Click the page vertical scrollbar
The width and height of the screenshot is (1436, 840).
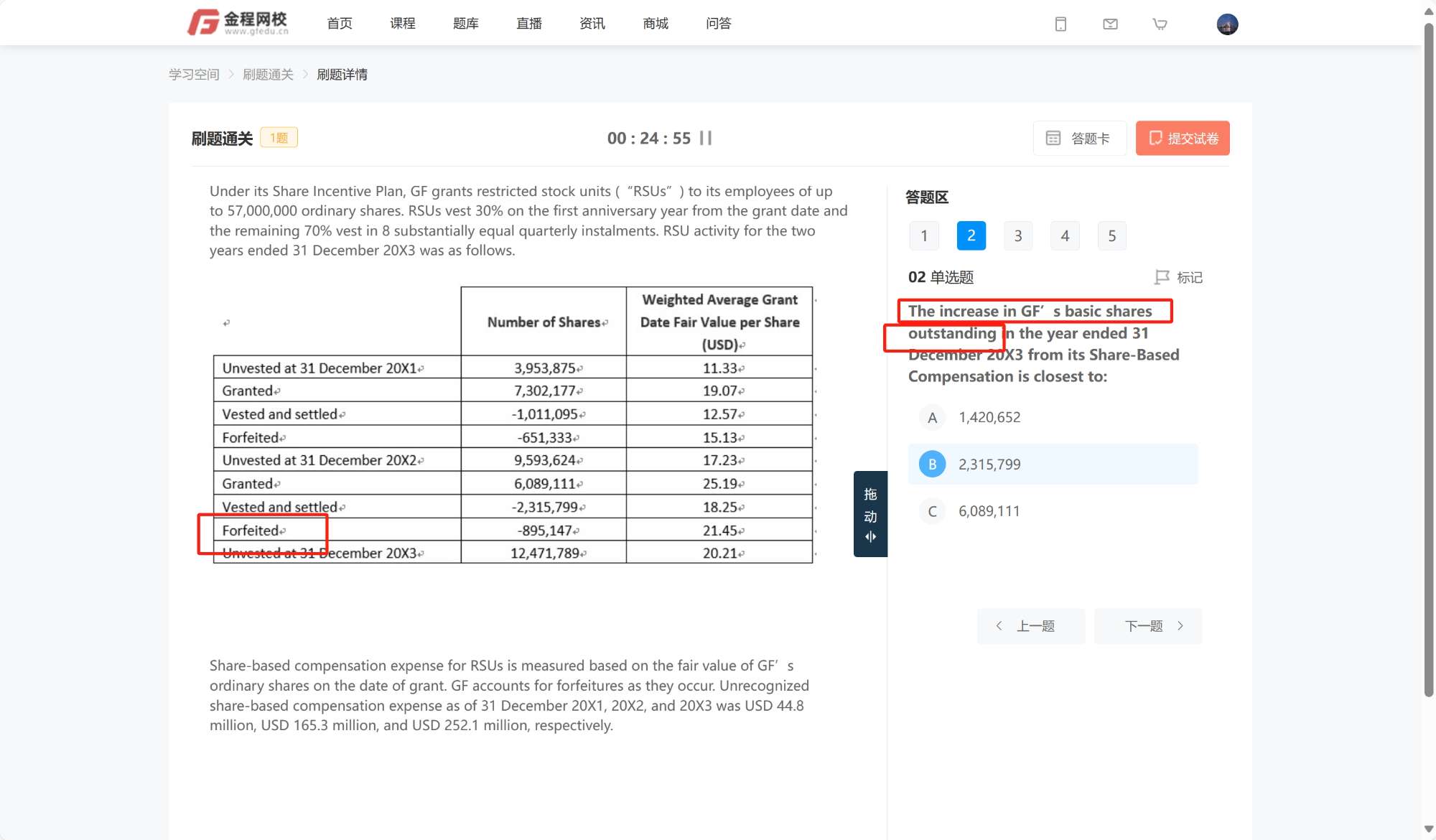tap(1428, 359)
